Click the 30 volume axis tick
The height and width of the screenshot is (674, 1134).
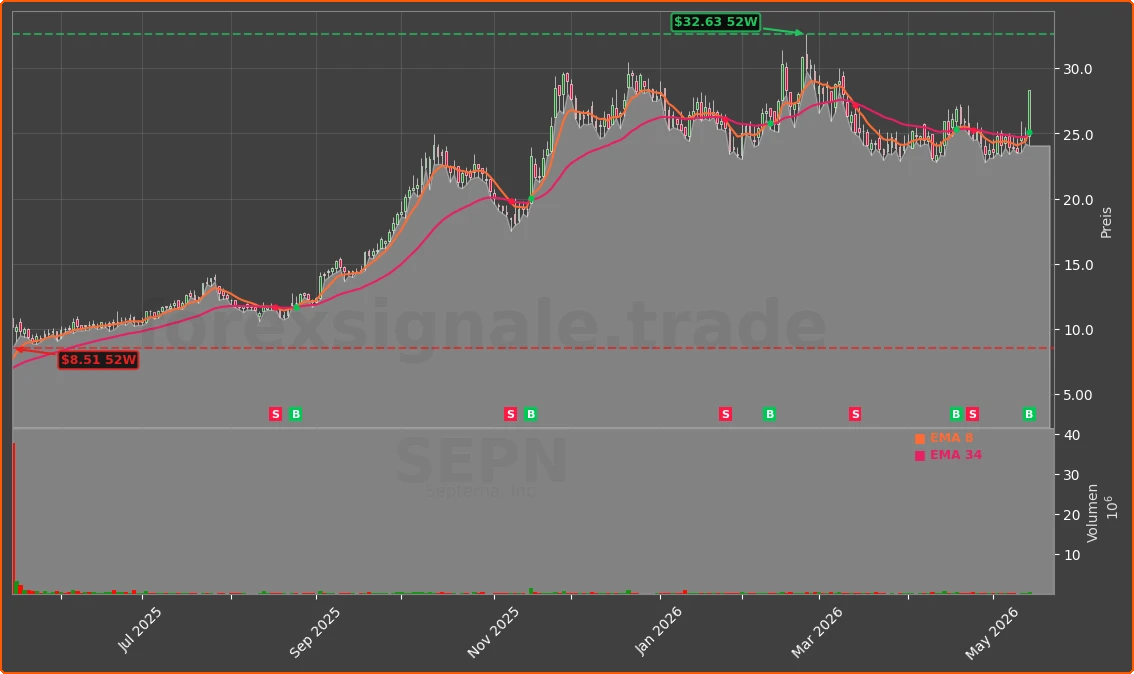(1073, 475)
